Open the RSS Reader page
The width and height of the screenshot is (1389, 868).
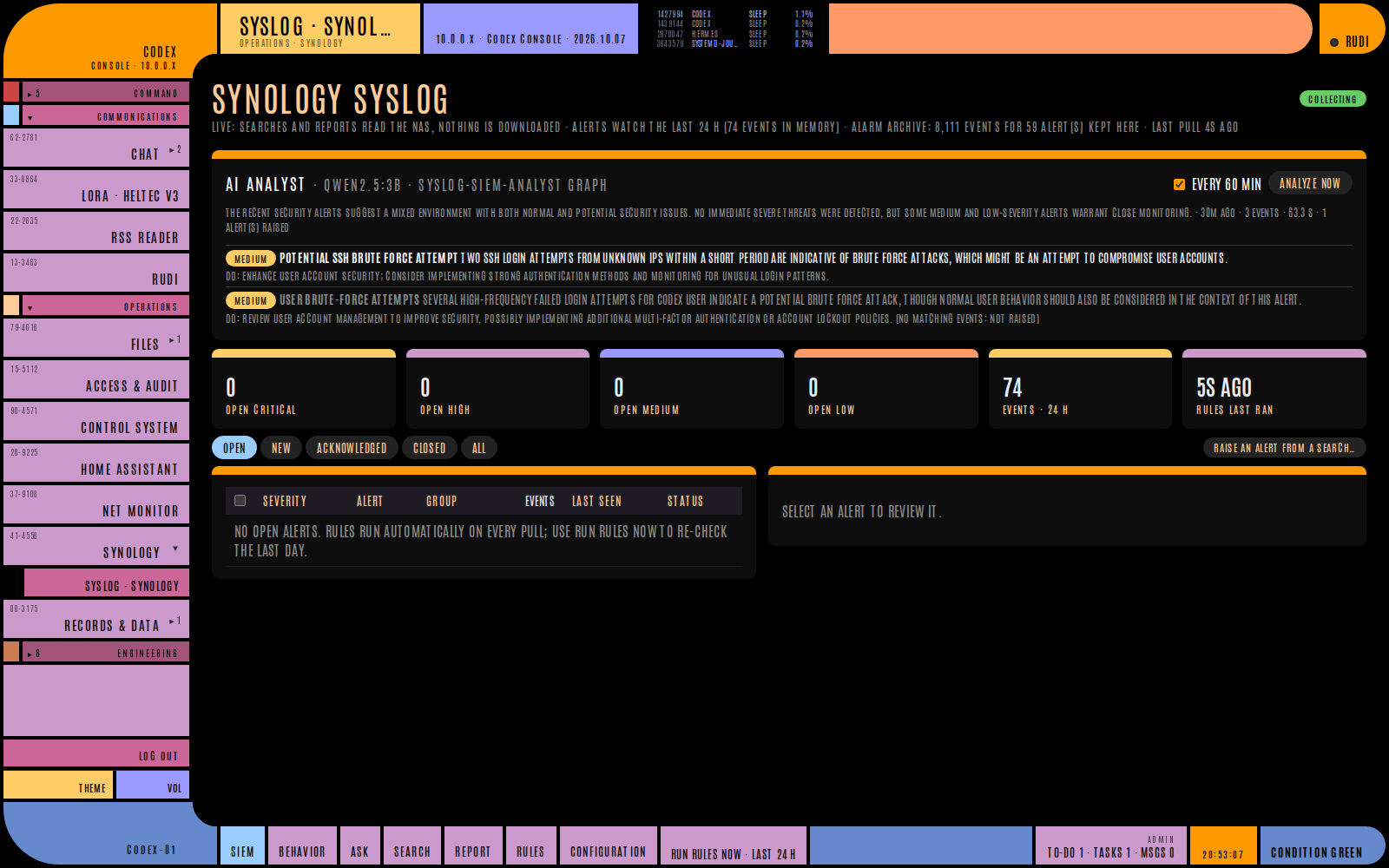point(96,231)
